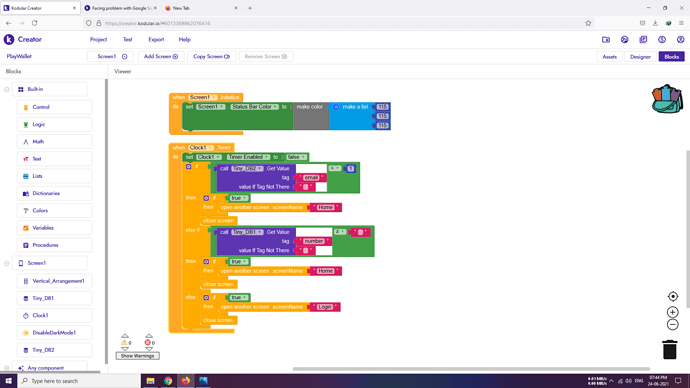Zoom out the blocks workspace
Image resolution: width=690 pixels, height=388 pixels.
(672, 325)
